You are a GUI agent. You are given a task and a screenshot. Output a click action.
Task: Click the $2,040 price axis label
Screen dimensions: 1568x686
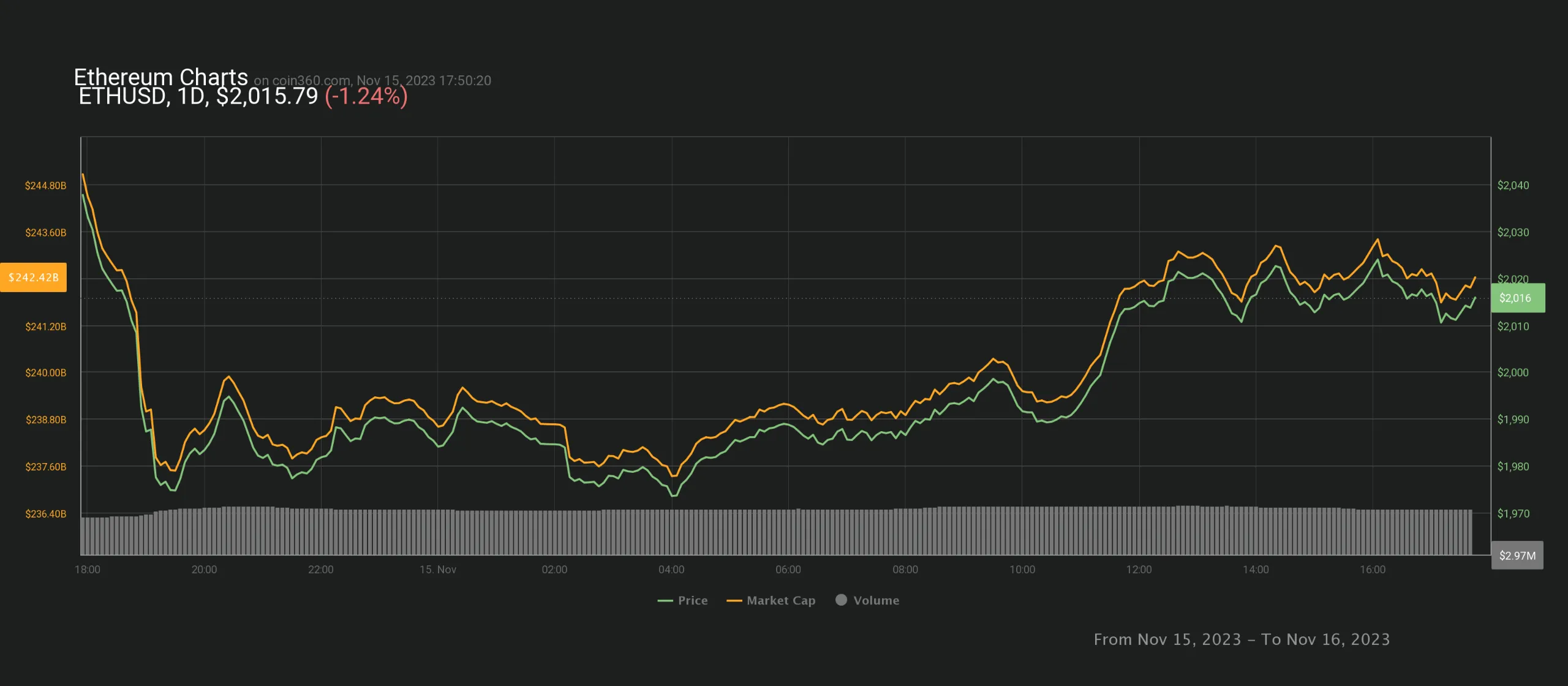(1513, 186)
